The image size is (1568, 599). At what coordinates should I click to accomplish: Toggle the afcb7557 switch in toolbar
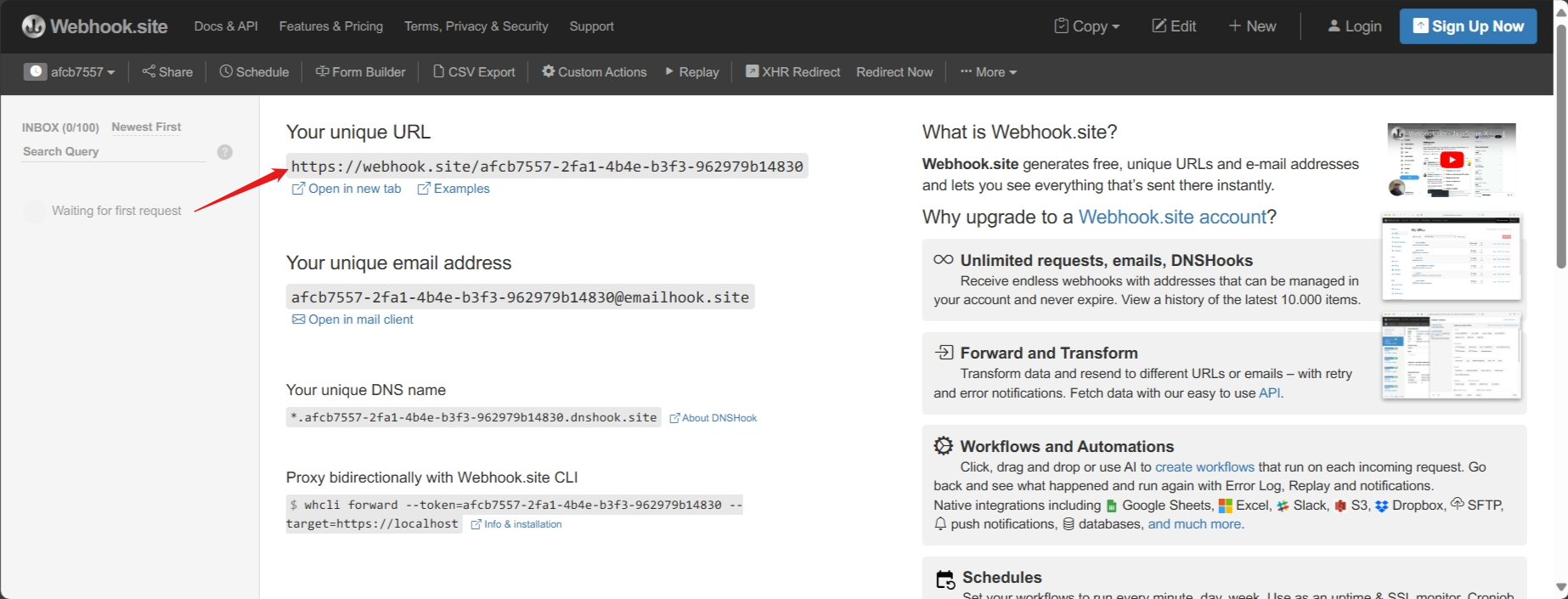point(35,72)
